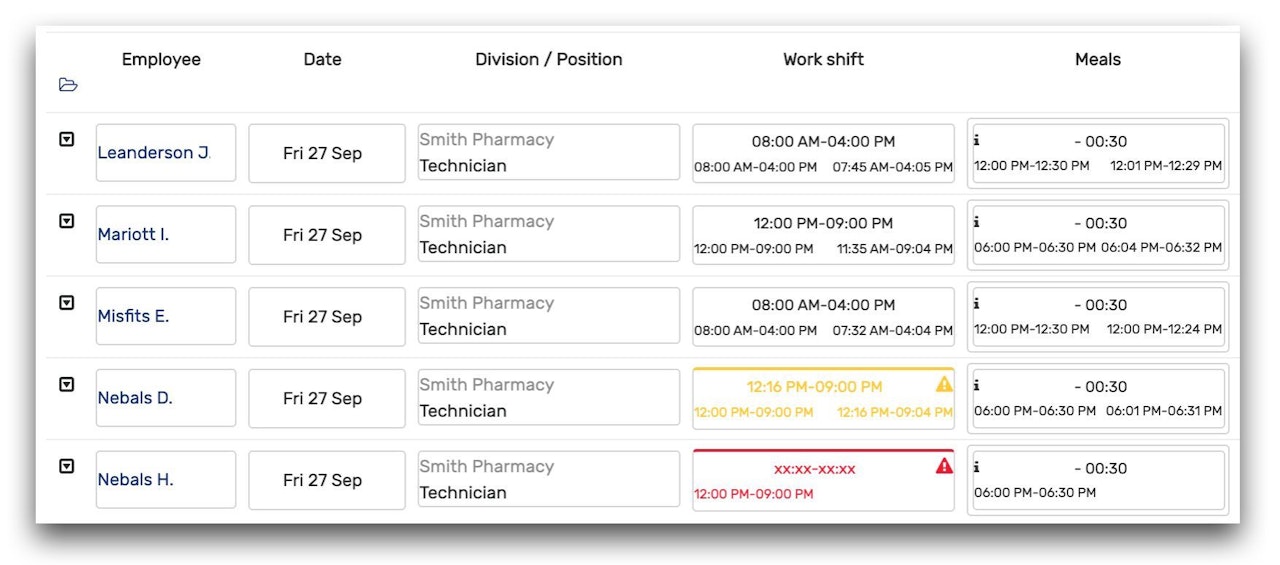Click red alert icon on Nebals H. shift

click(x=944, y=466)
